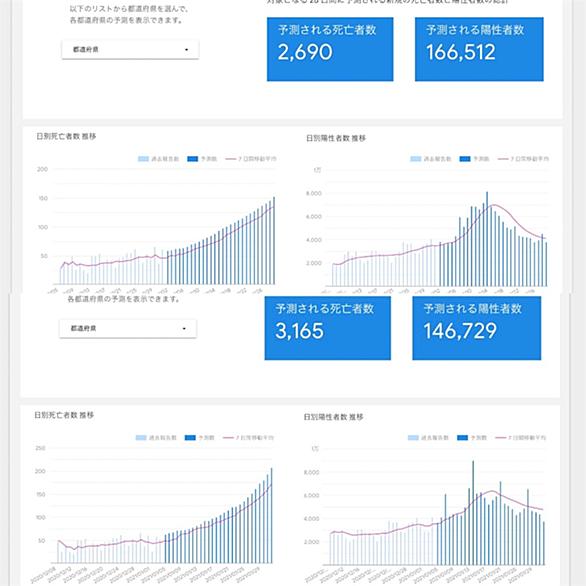The width and height of the screenshot is (586, 586).
Task: Open the 都道府県 dropdown beside the 2,690 card
Action: (130, 49)
